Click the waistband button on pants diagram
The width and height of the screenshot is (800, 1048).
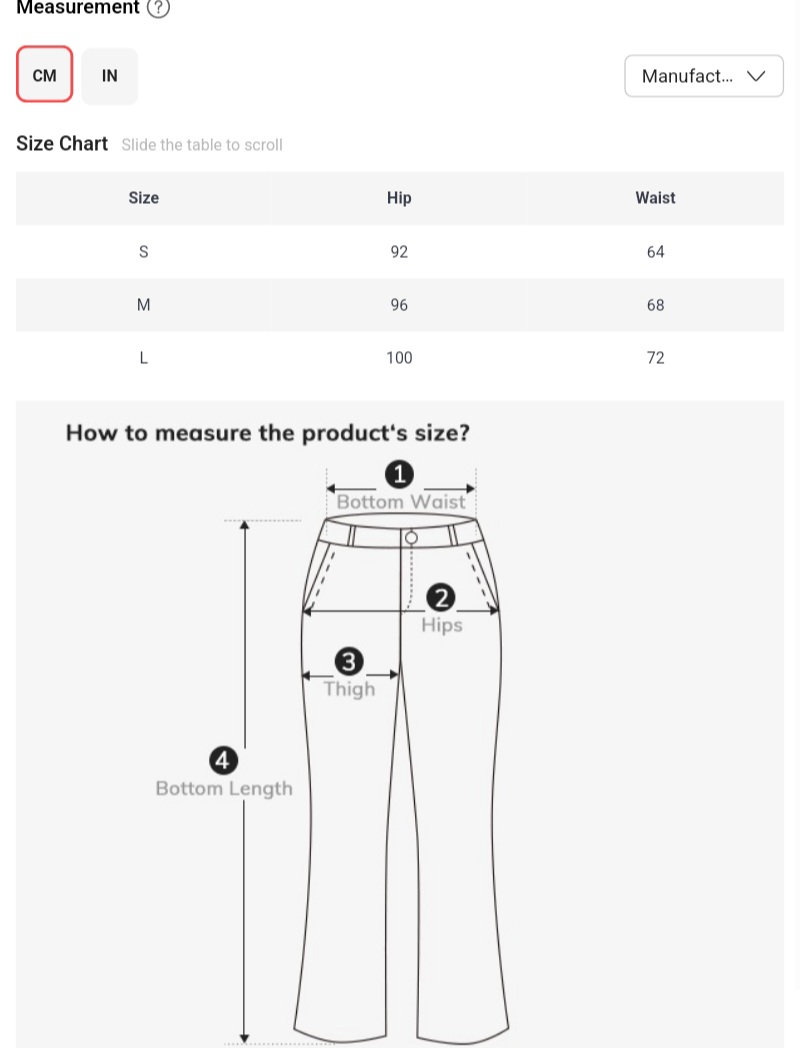411,538
